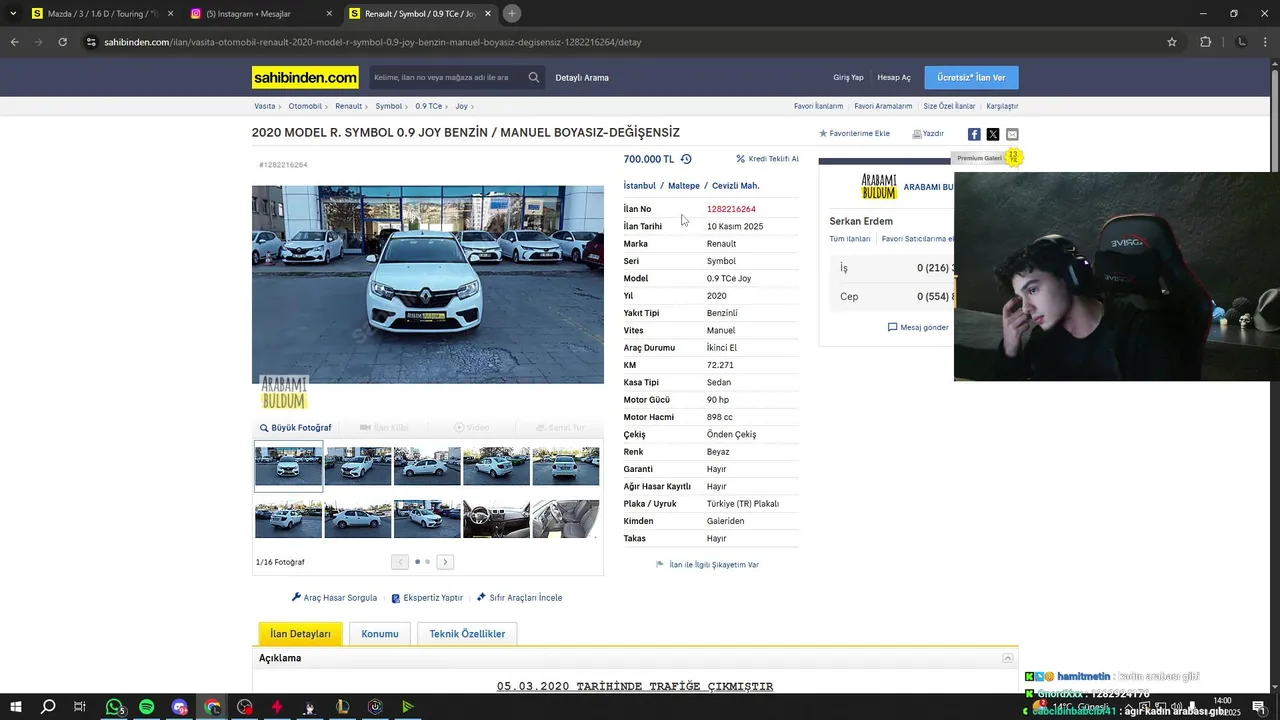Click second photo page dot indicator
1280x720 pixels.
428,562
